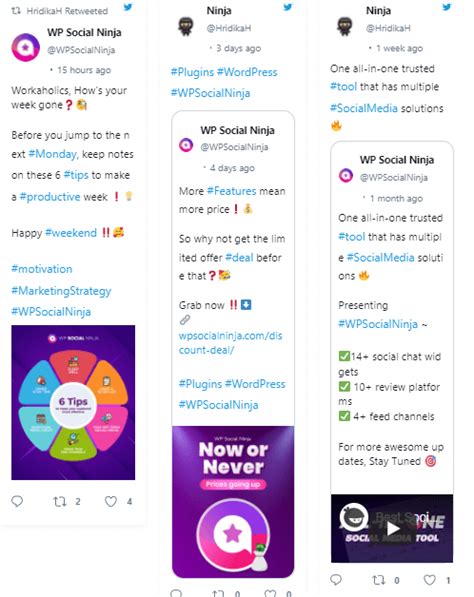Open #MarketingStrategy hashtag link
474x597 pixels.
(x=61, y=291)
